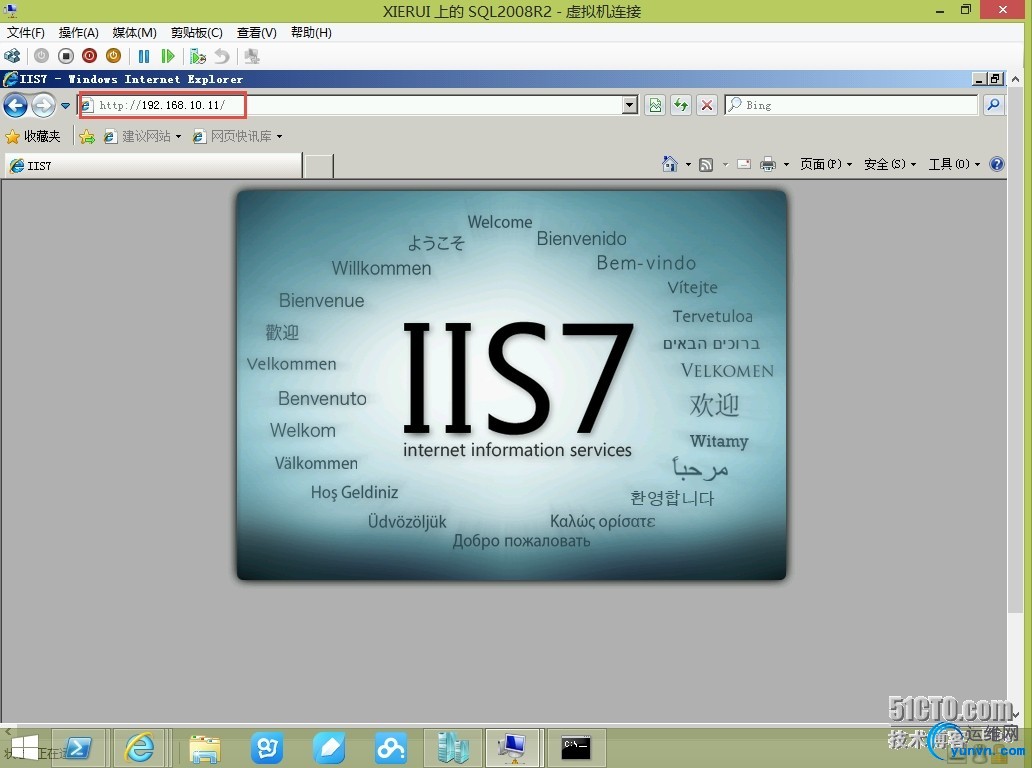1032x768 pixels.
Task: Go back with the IE back arrow
Action: [x=16, y=105]
